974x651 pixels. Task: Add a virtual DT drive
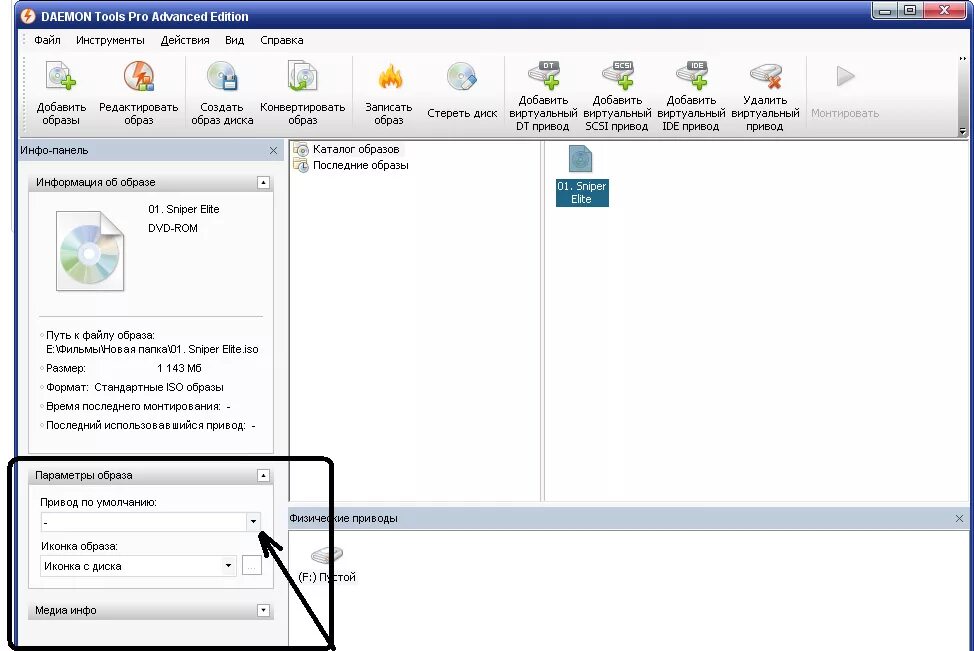[x=544, y=75]
